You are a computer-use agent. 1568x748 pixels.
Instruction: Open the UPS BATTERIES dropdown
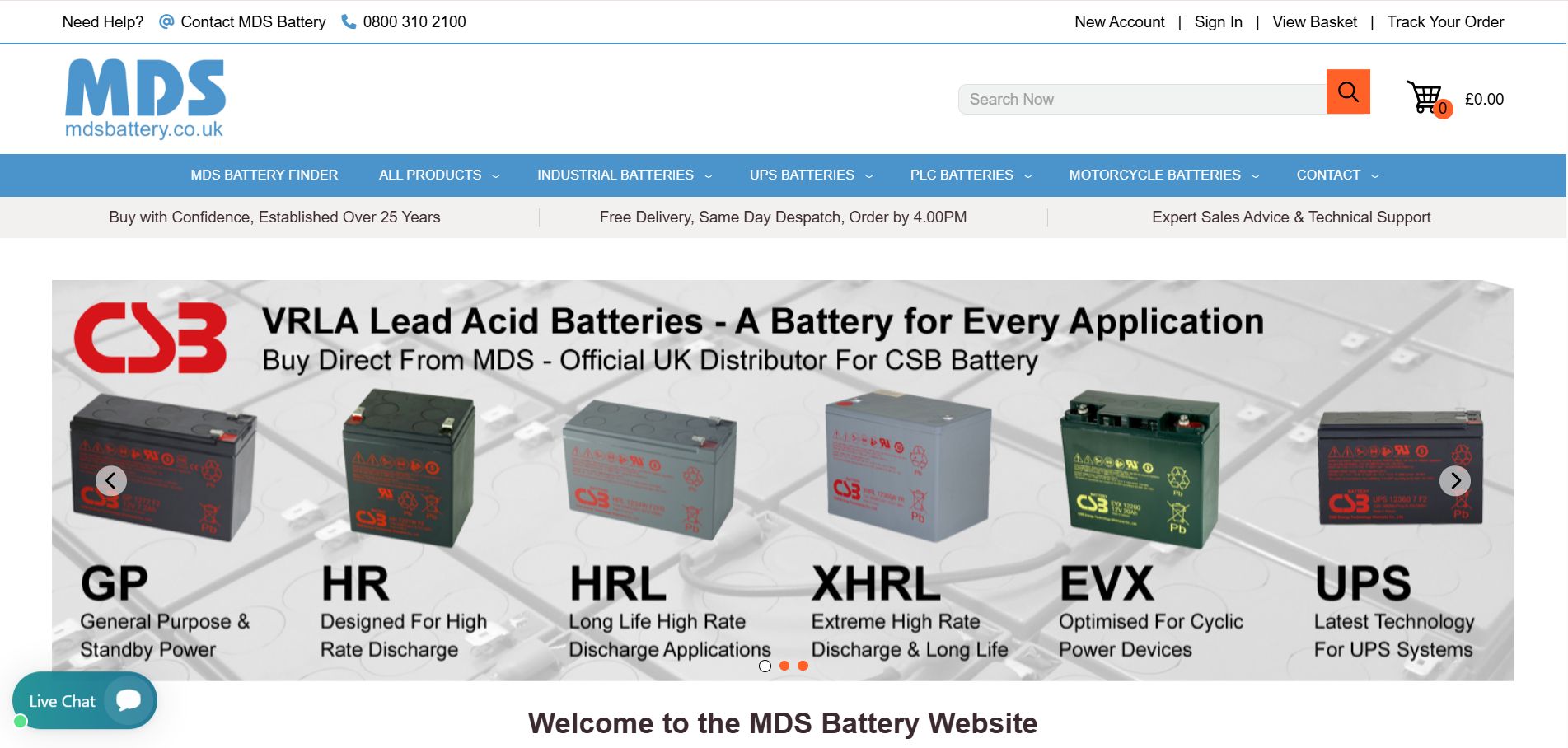tap(809, 175)
